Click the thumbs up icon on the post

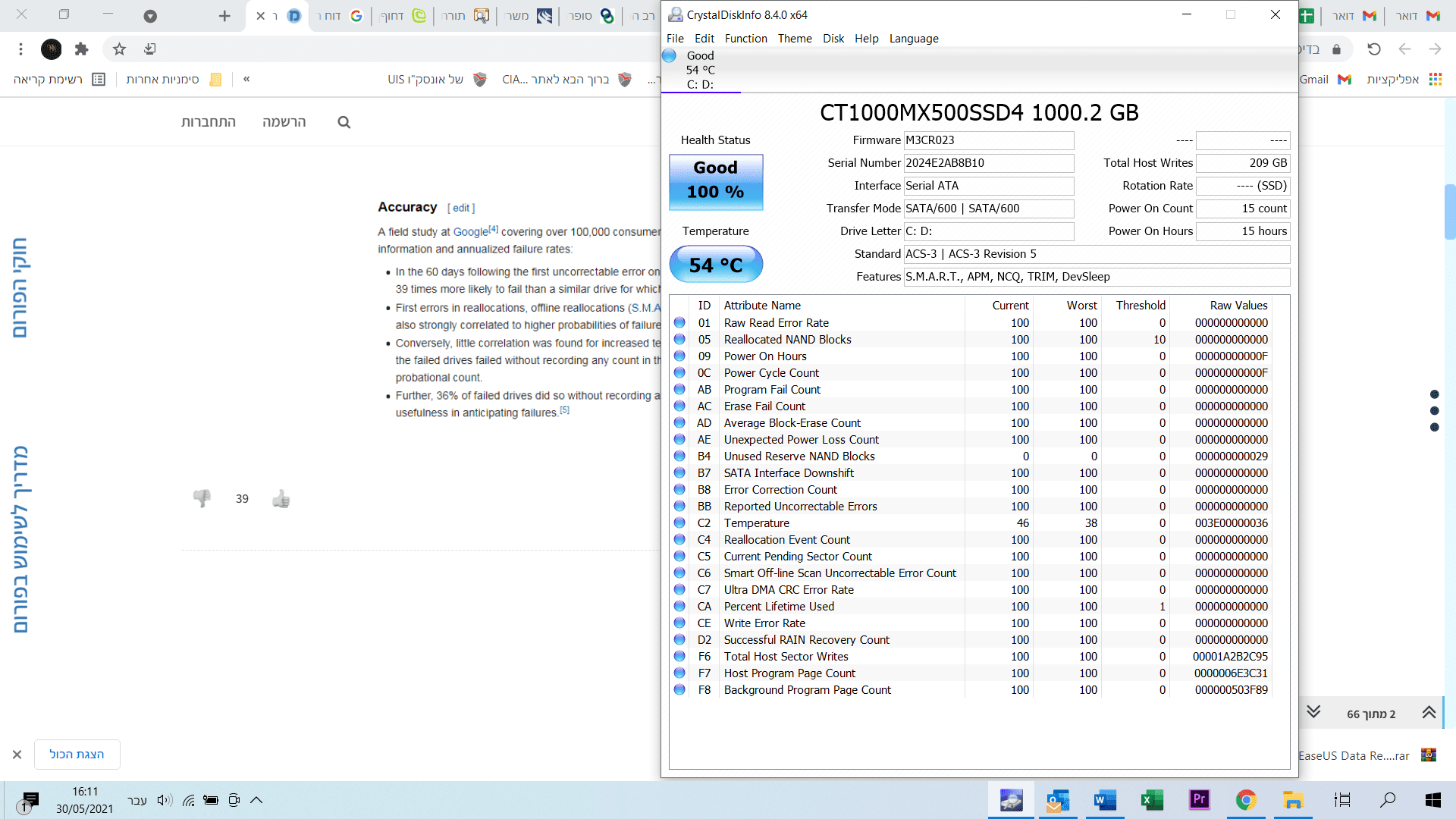(x=281, y=498)
